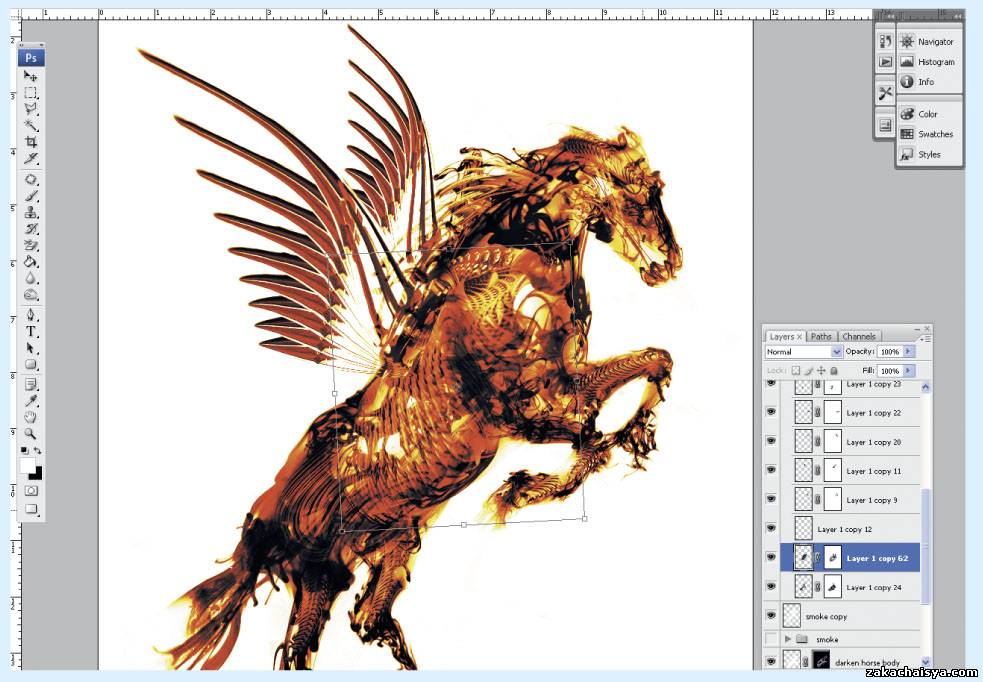Open the Info panel

[x=928, y=81]
